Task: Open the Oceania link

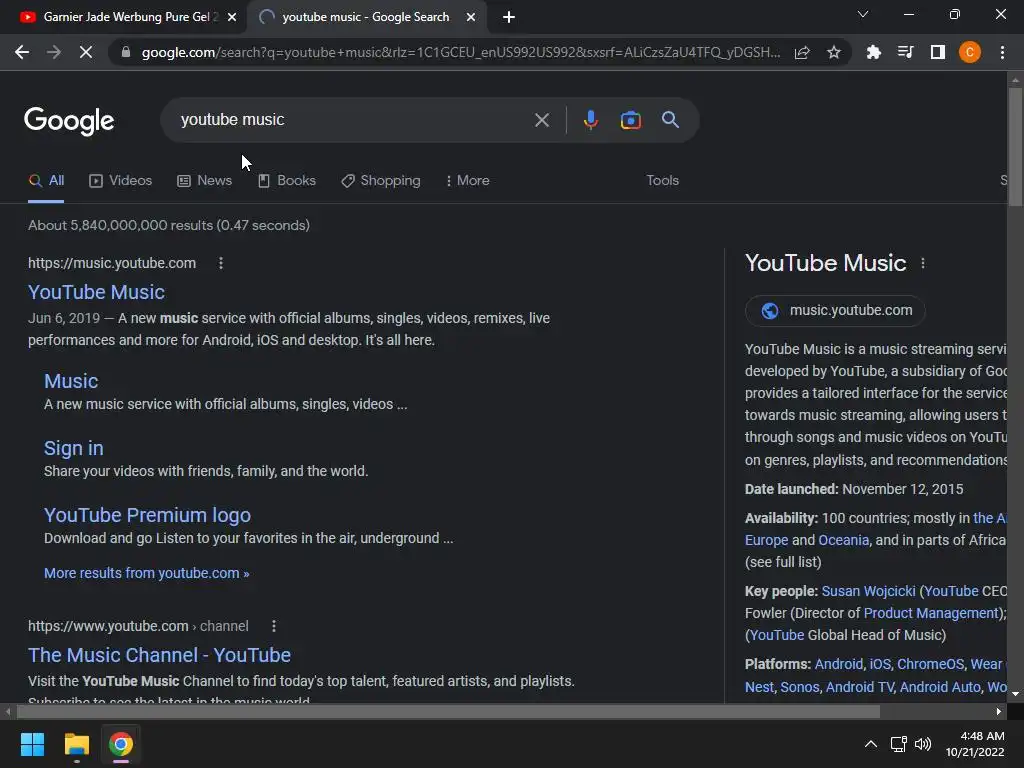Action: (843, 541)
